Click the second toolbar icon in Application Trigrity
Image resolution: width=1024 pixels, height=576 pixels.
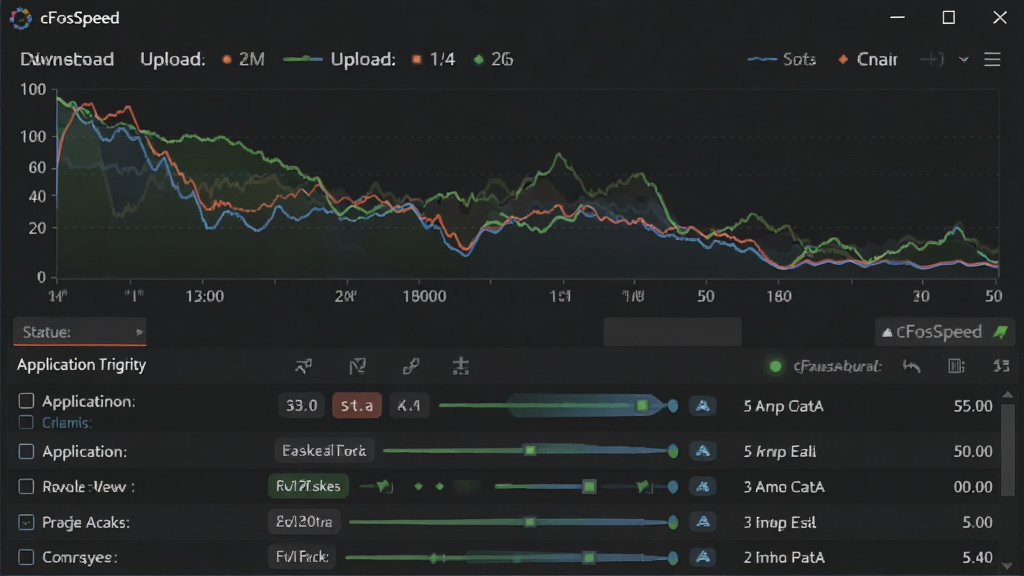[x=357, y=366]
